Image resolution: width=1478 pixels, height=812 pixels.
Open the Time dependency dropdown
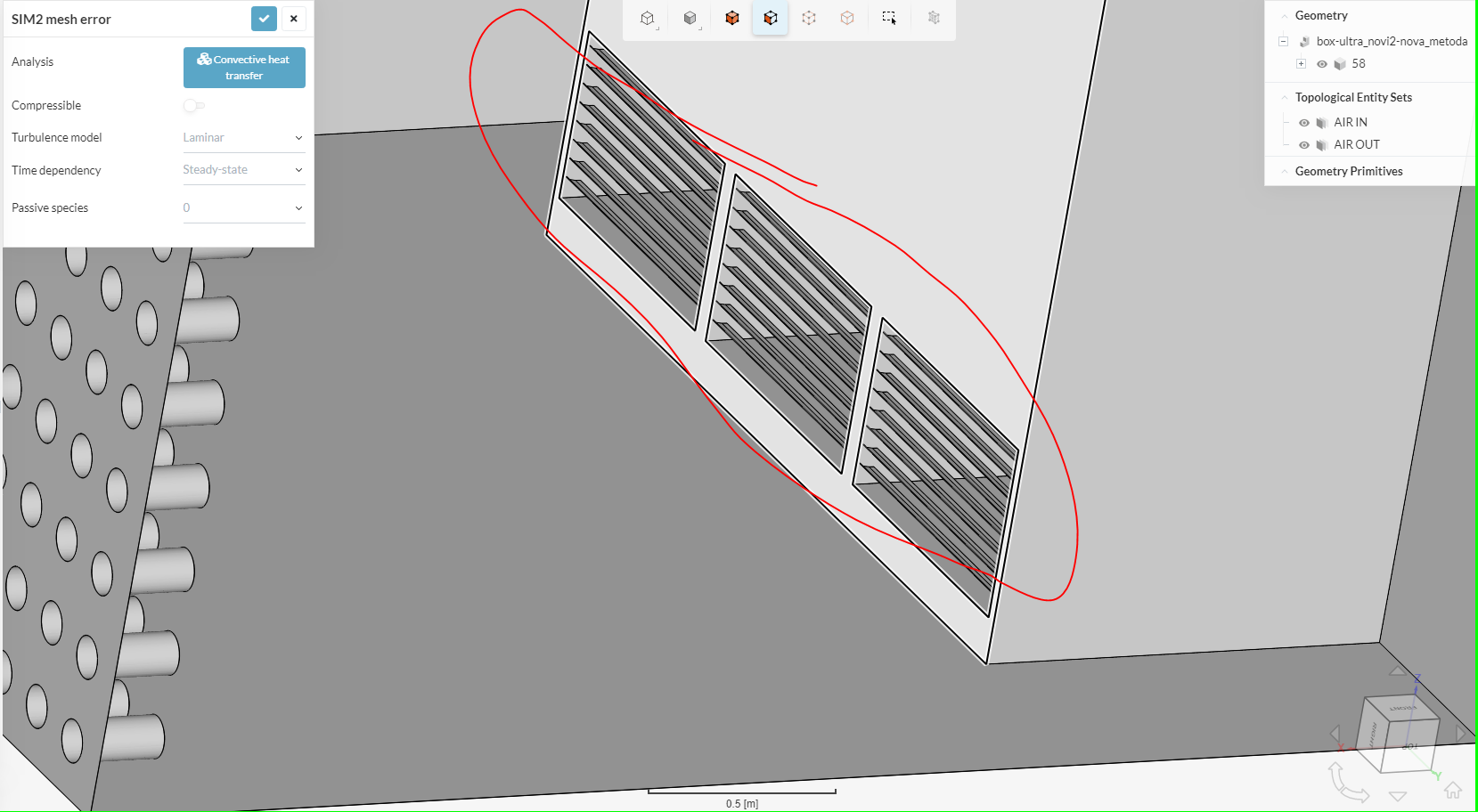pyautogui.click(x=244, y=170)
